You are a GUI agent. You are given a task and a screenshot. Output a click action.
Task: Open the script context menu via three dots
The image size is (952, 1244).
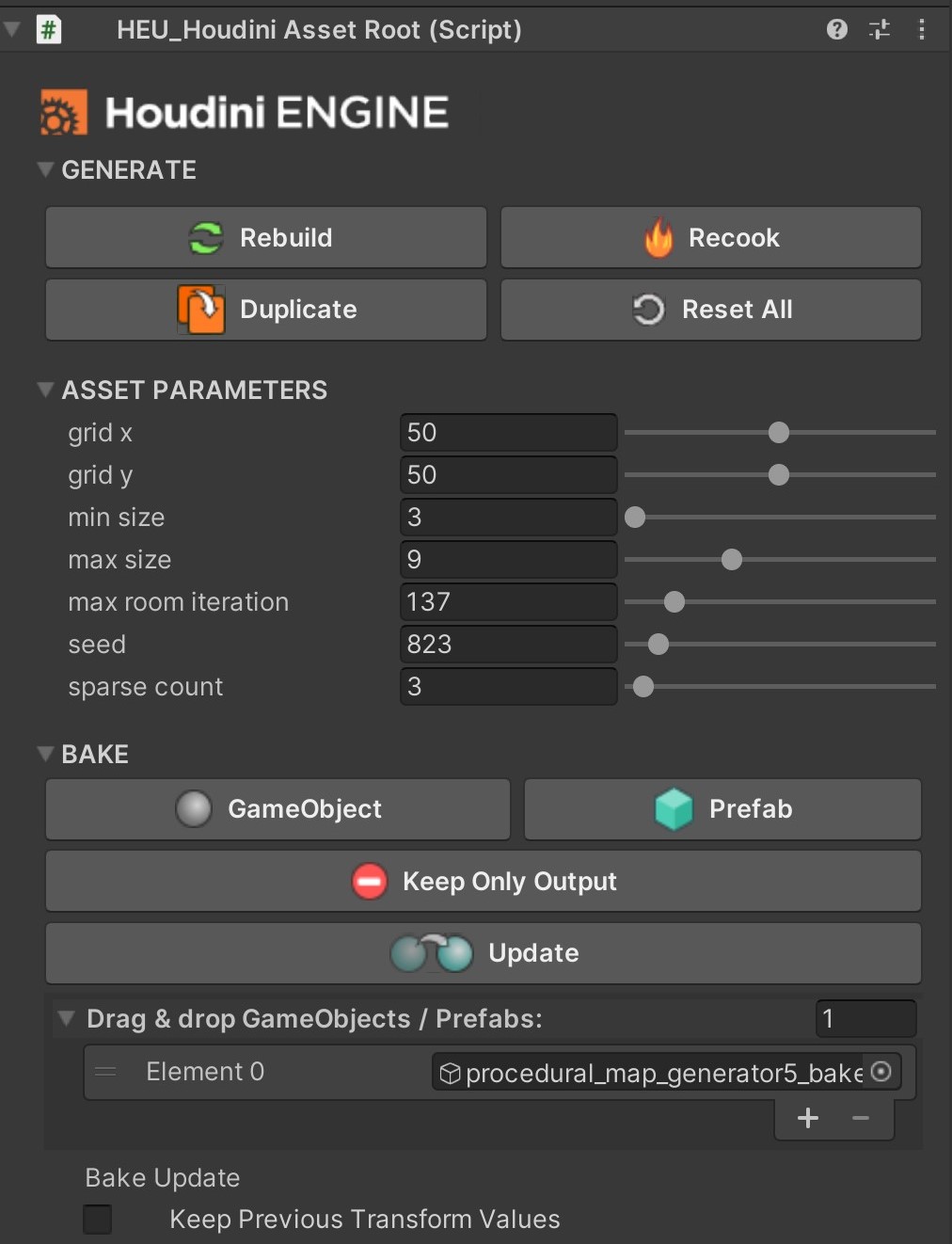[922, 29]
